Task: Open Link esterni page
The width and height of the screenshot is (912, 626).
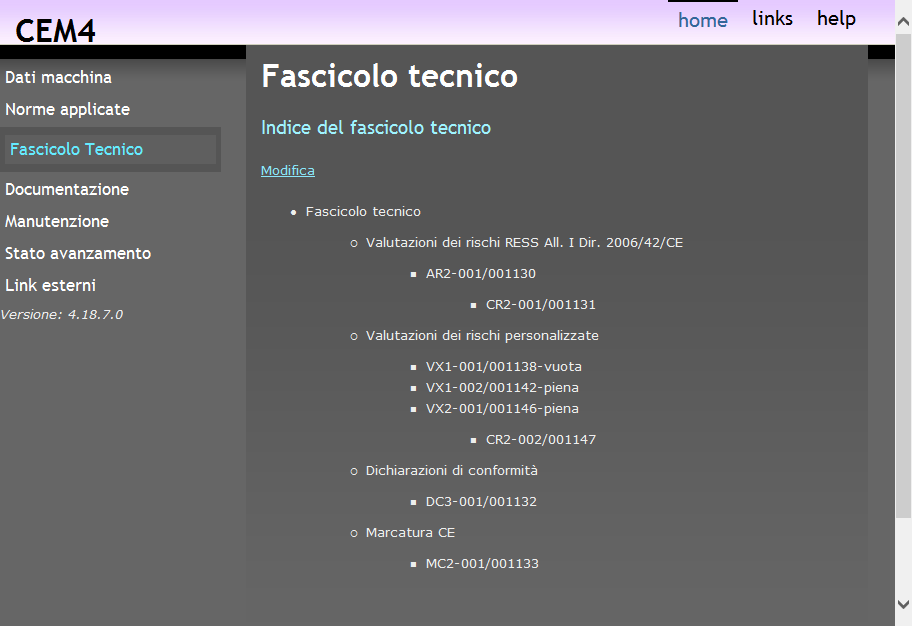Action: pos(50,285)
